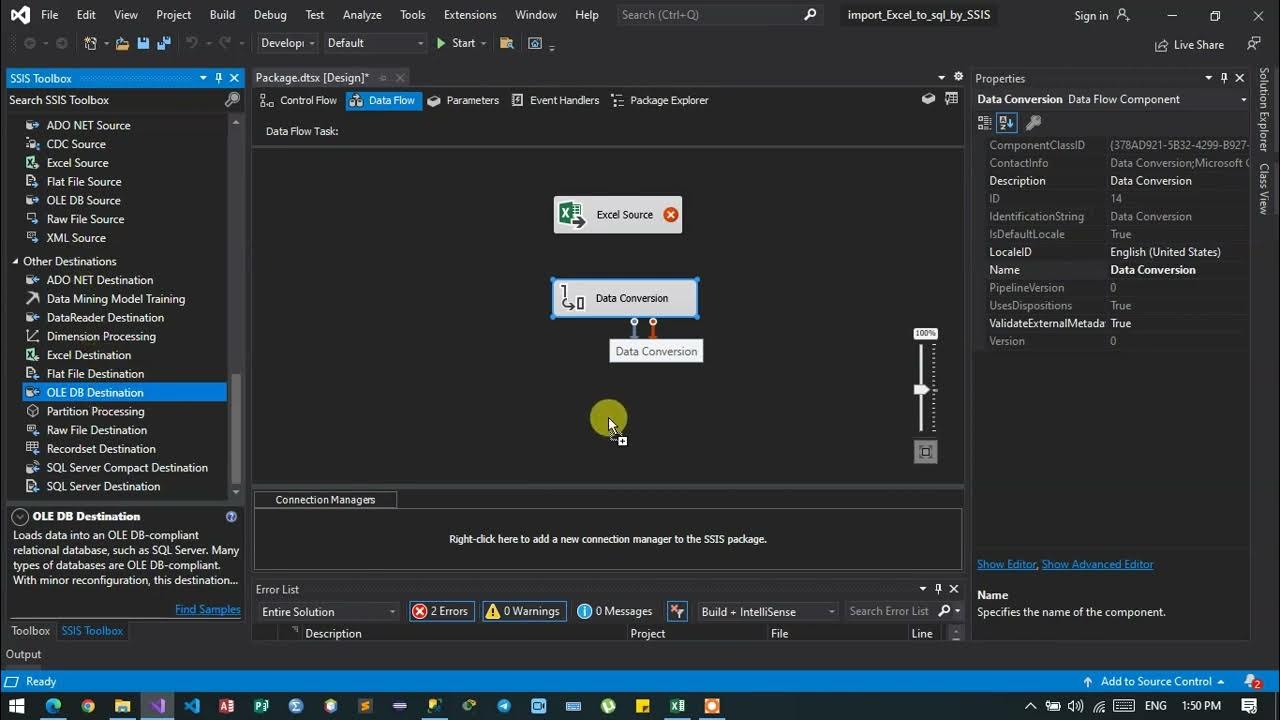Click the Show Editor link

[x=1007, y=564]
